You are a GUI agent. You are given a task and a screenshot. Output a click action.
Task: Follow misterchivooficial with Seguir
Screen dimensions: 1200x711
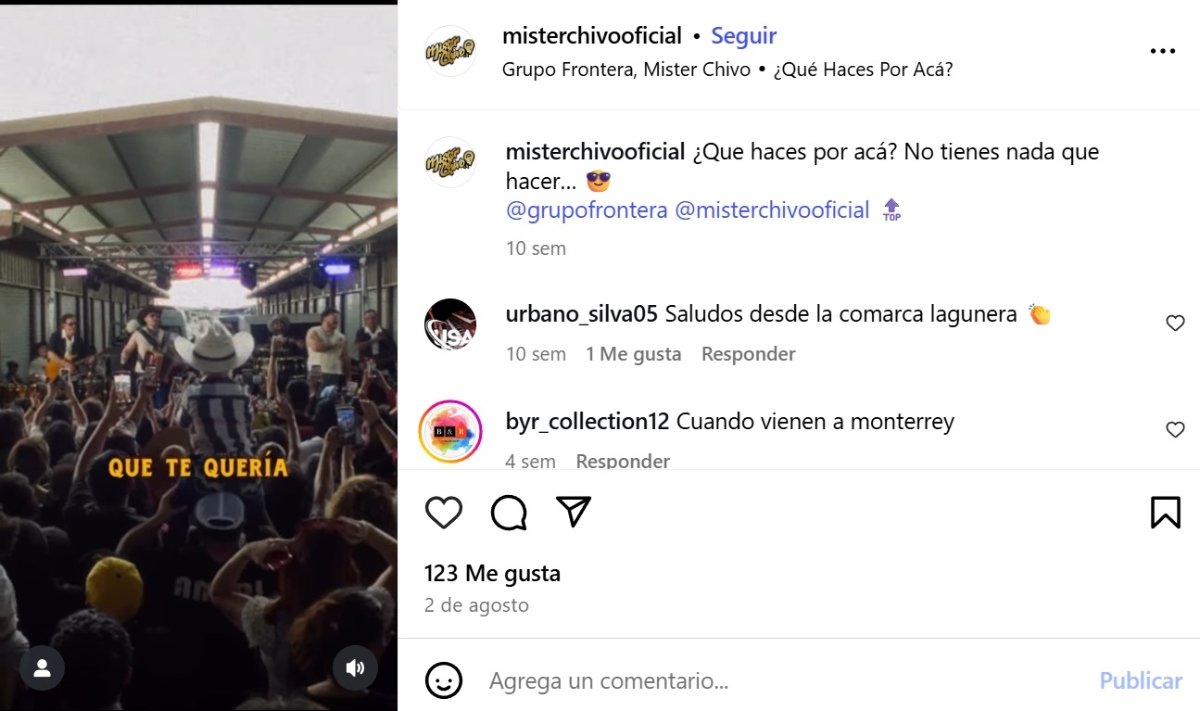click(743, 36)
